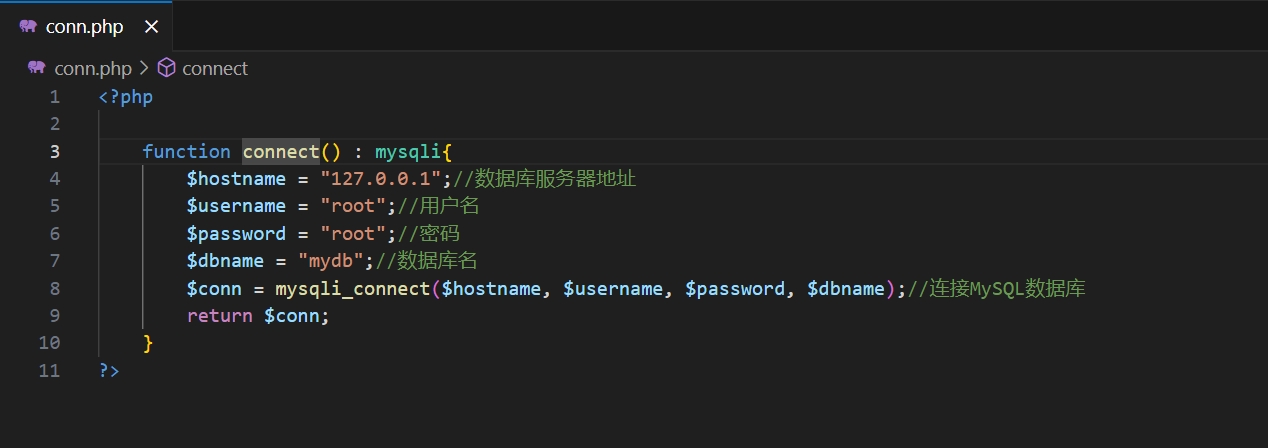Click the cube symbol icon beside connect
The height and width of the screenshot is (448, 1268).
(x=167, y=68)
